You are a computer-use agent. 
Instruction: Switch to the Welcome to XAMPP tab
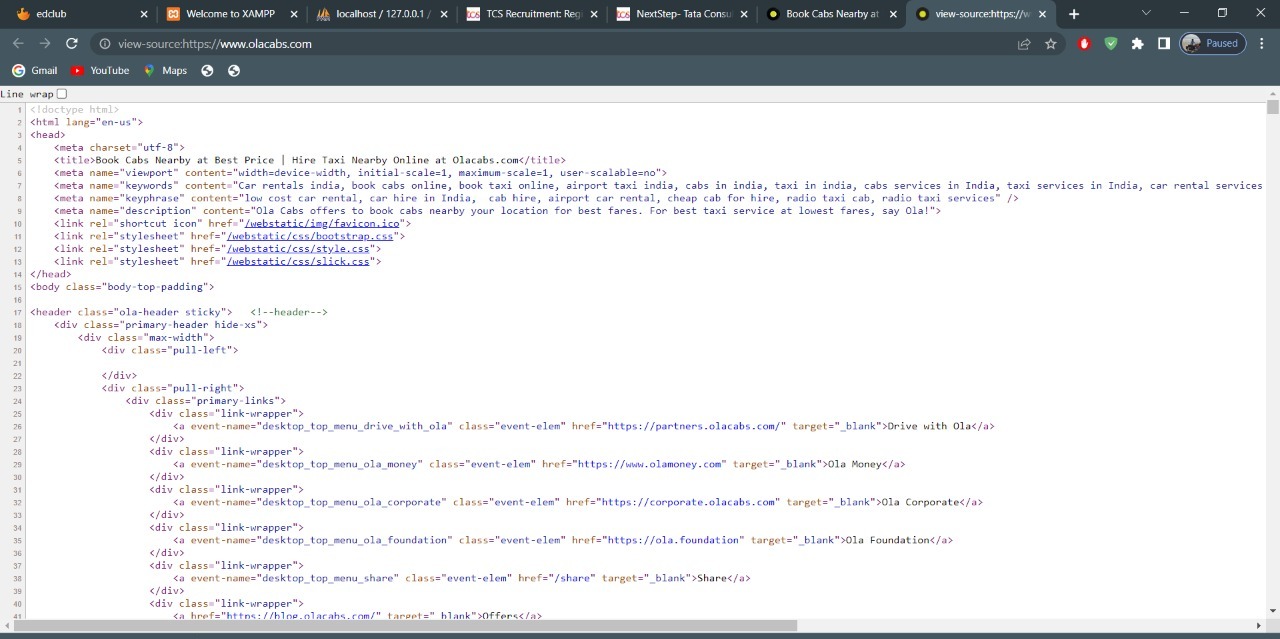[x=232, y=14]
